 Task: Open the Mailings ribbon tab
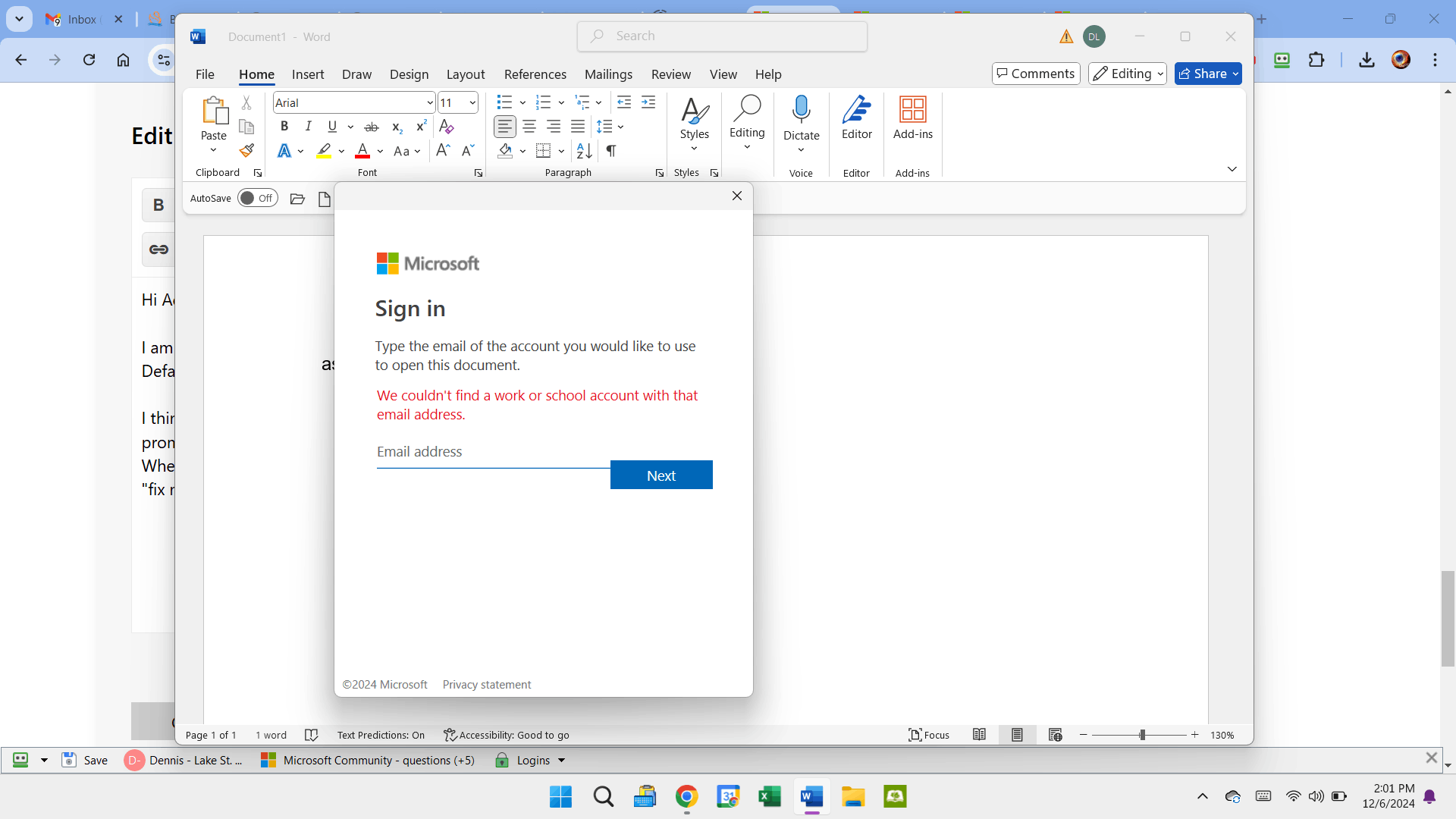tap(609, 74)
